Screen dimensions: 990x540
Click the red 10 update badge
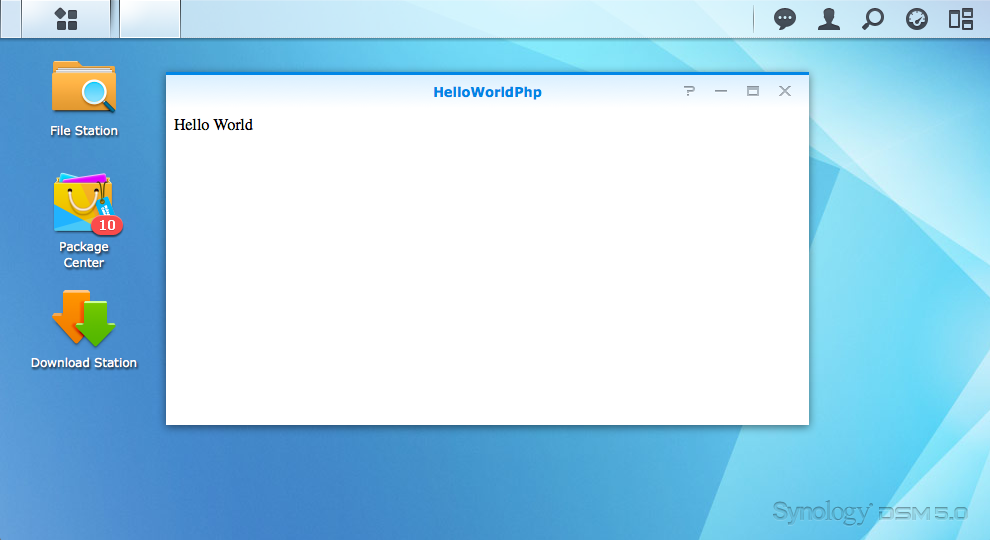(107, 225)
